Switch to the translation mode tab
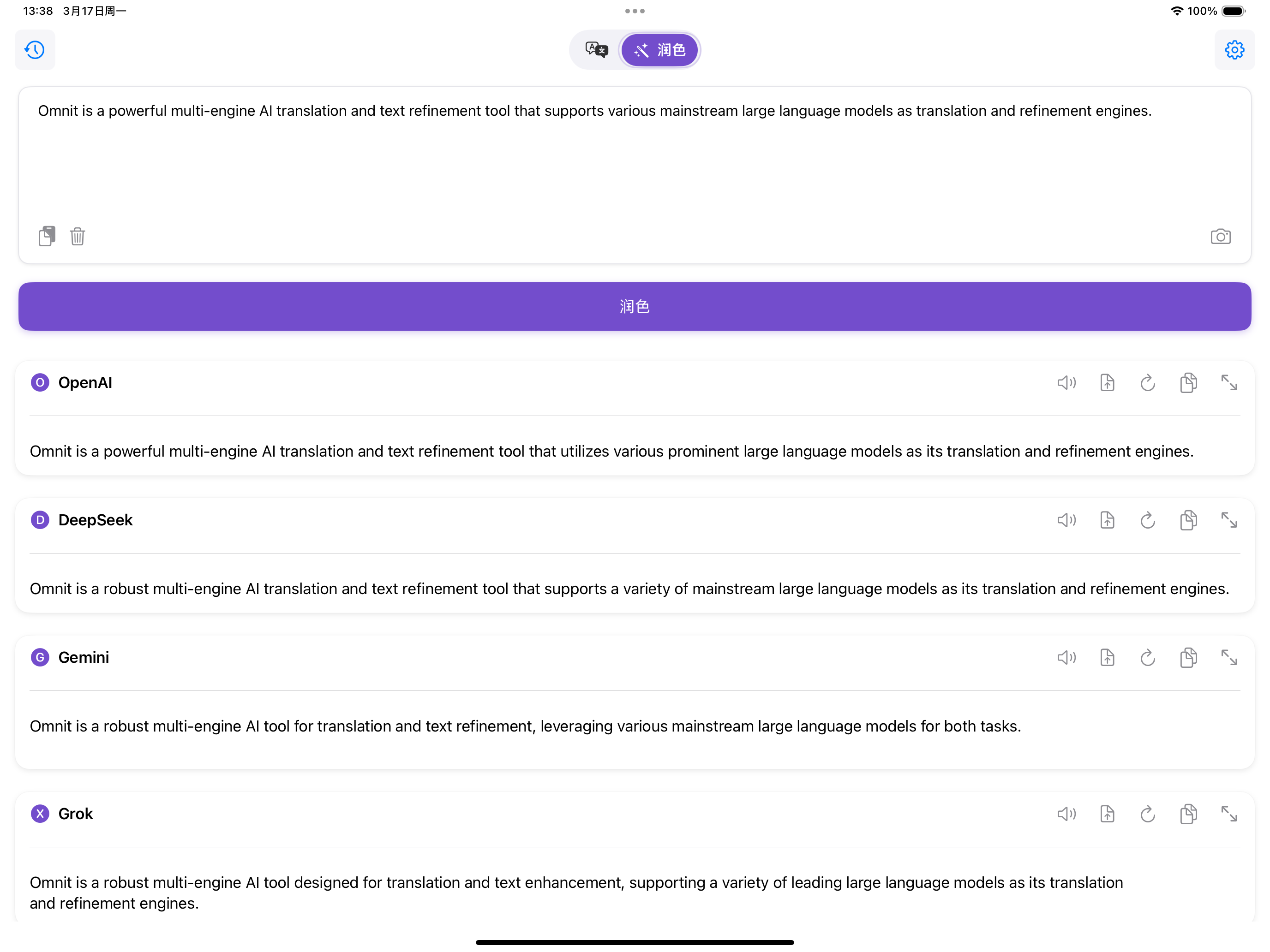The width and height of the screenshot is (1270, 952). click(x=596, y=50)
